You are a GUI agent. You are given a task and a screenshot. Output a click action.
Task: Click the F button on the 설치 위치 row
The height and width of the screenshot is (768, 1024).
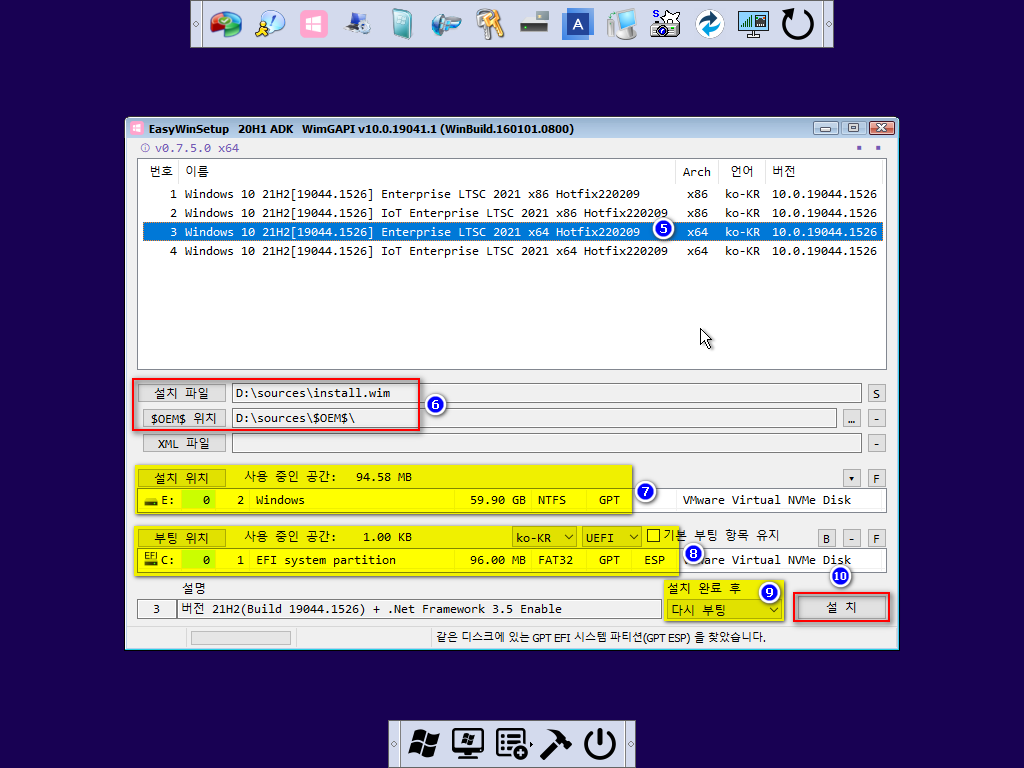[x=876, y=479]
